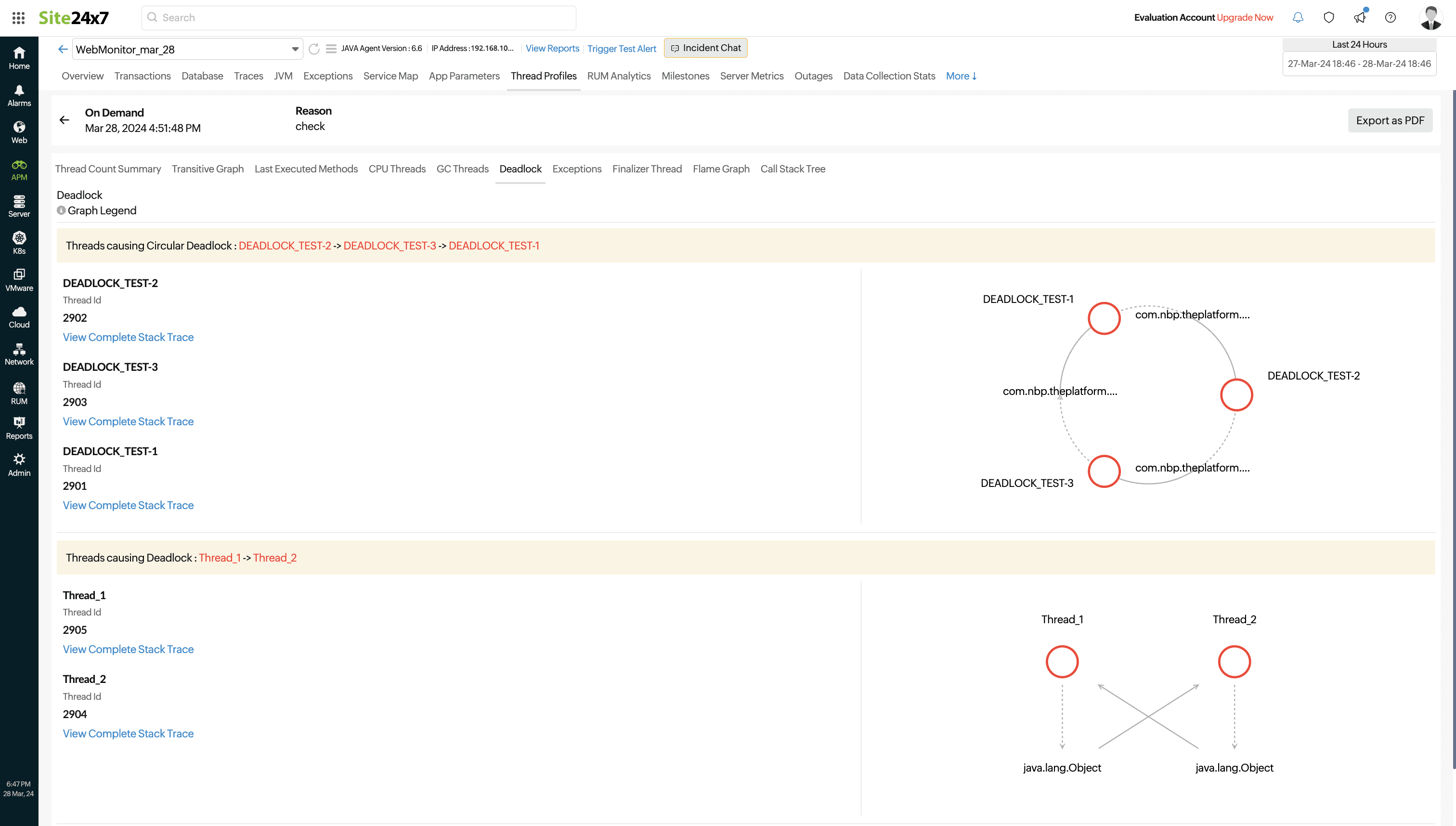
Task: Expand the More tabs menu
Action: click(x=961, y=76)
